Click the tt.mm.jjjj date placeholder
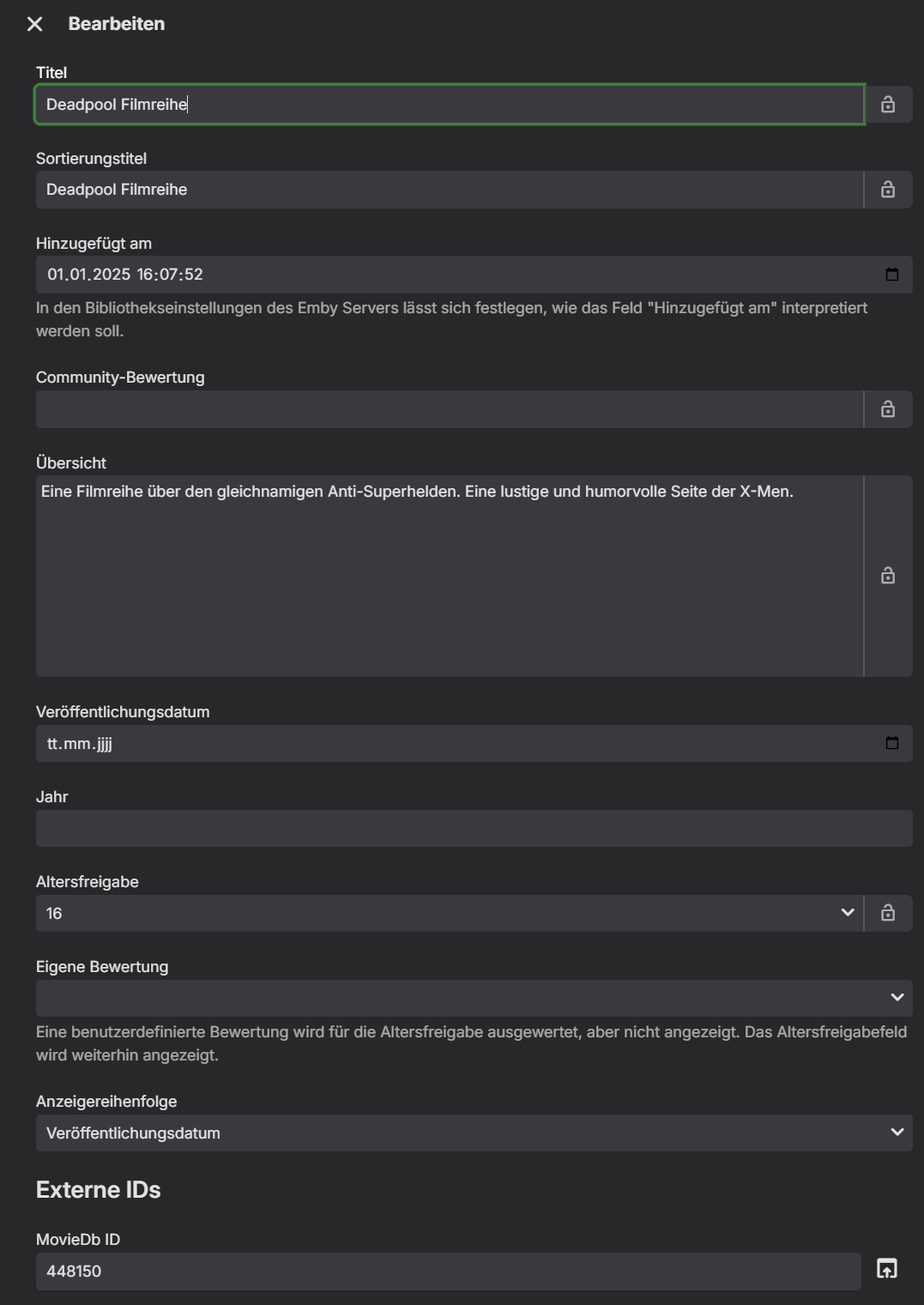This screenshot has height=1305, width=924. 80,744
